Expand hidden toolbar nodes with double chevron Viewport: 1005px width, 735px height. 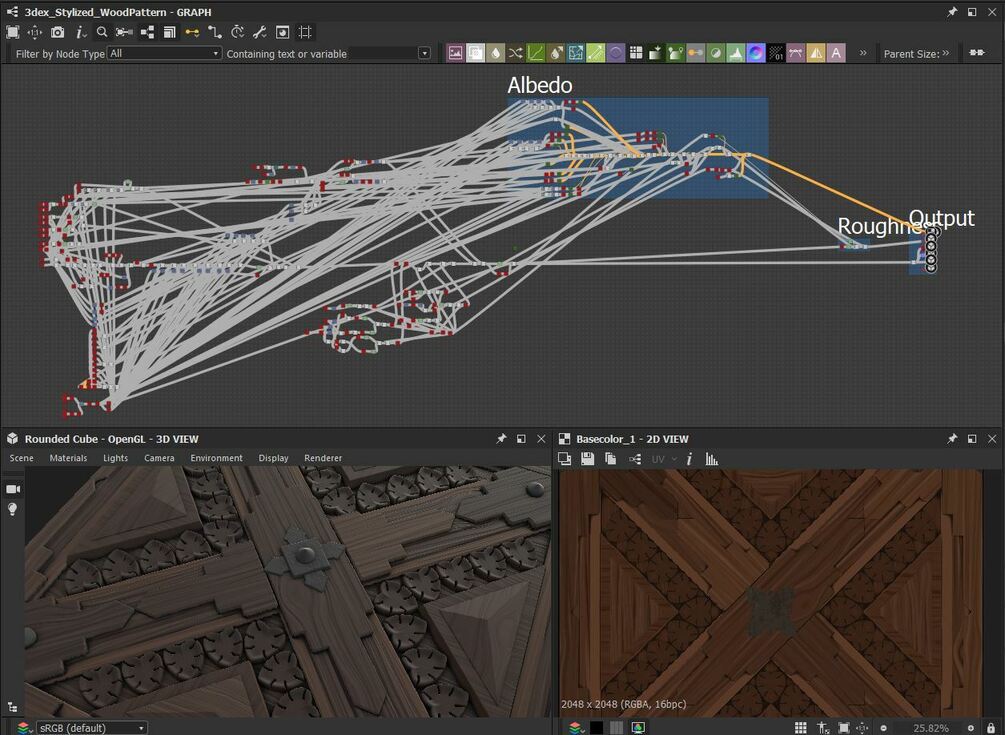pyautogui.click(x=862, y=53)
